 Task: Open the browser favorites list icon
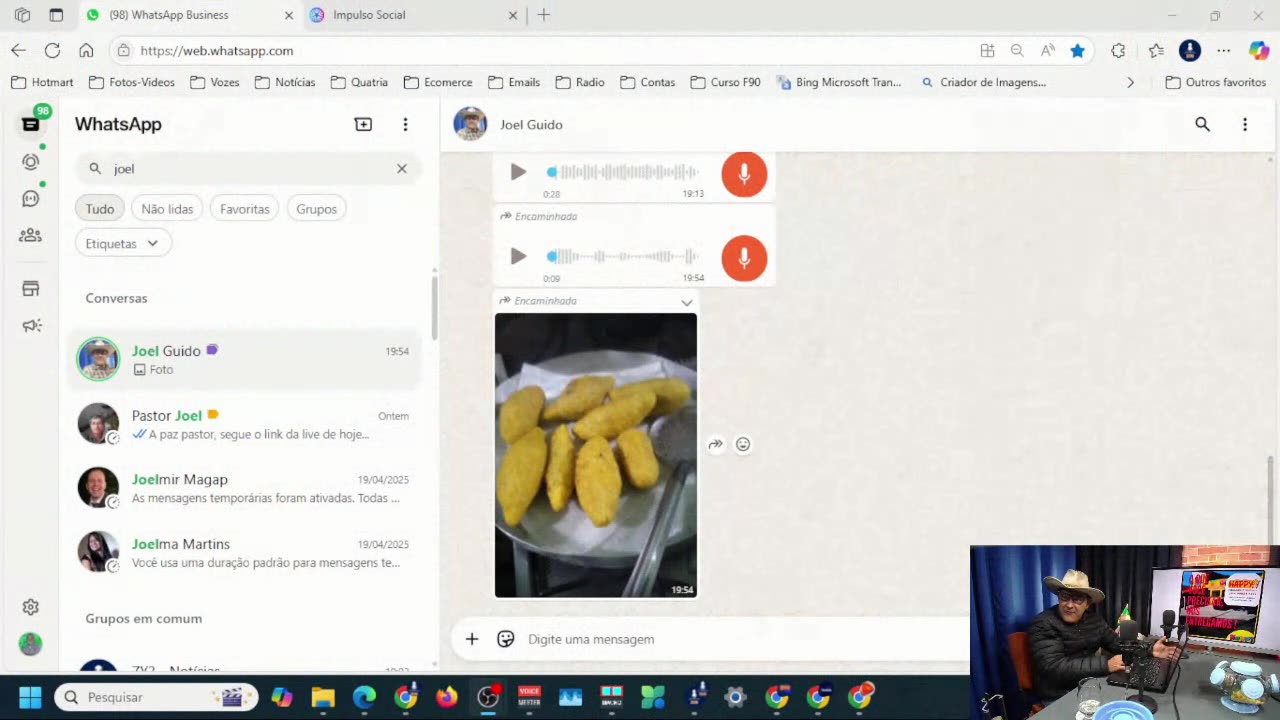[x=1156, y=50]
